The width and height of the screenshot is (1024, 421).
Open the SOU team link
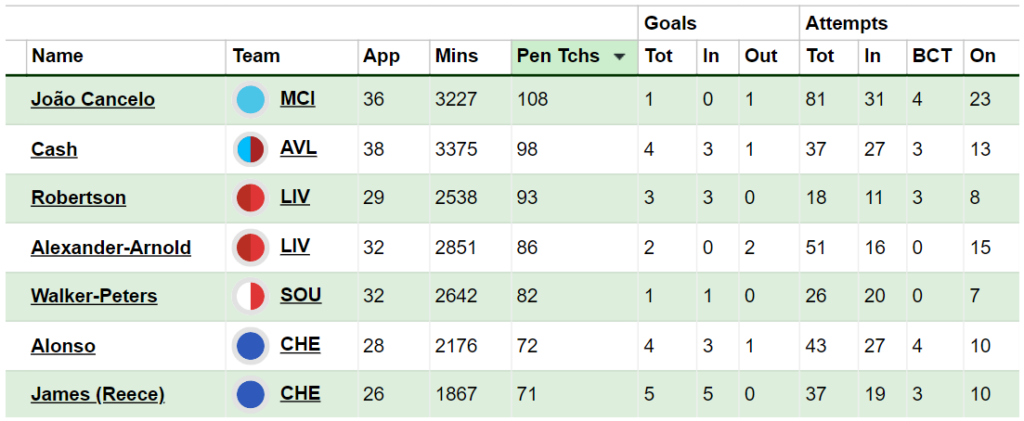(x=301, y=296)
